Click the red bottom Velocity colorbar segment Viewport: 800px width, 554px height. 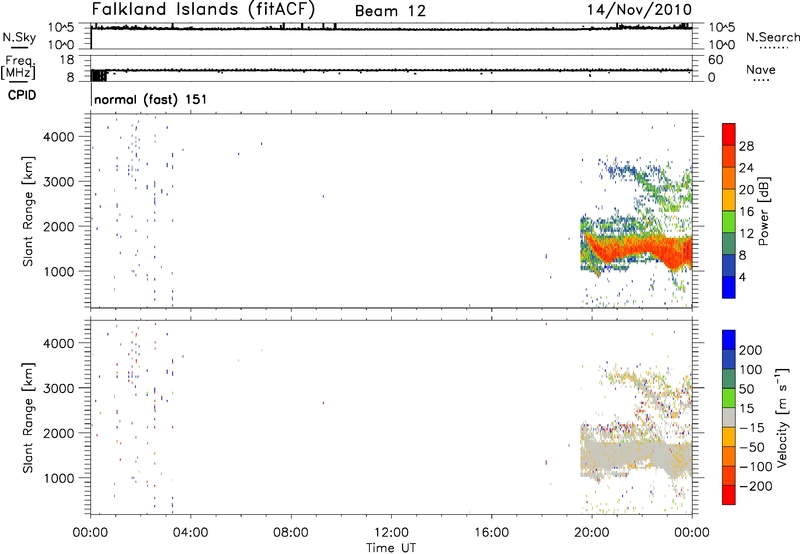coord(729,495)
